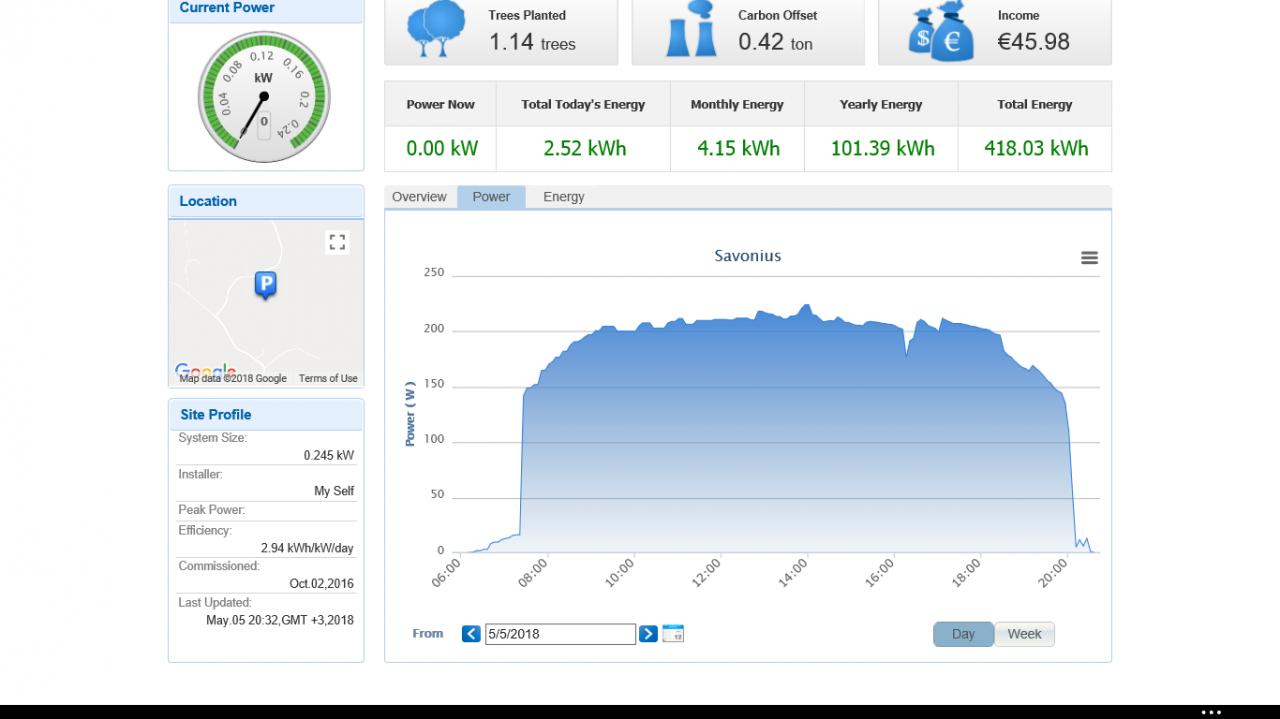Click the 101.39 kWh yearly energy value
Image resolution: width=1280 pixels, height=719 pixels.
coord(883,148)
